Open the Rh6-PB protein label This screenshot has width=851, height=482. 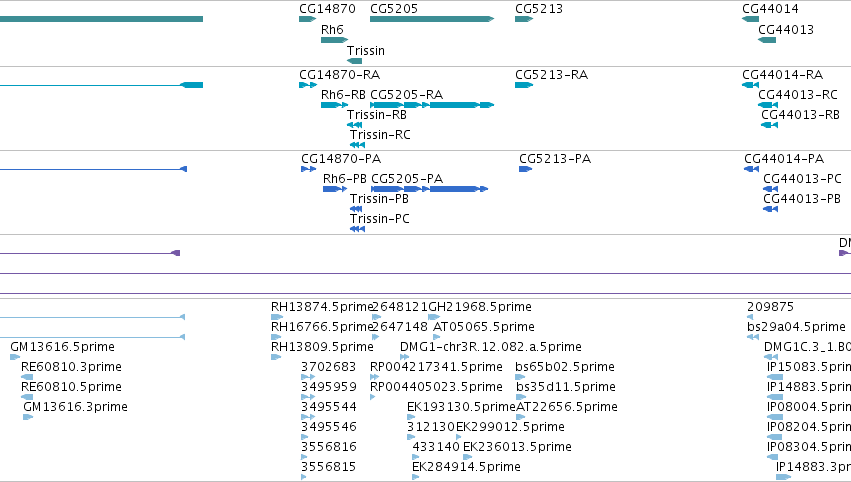click(x=345, y=179)
